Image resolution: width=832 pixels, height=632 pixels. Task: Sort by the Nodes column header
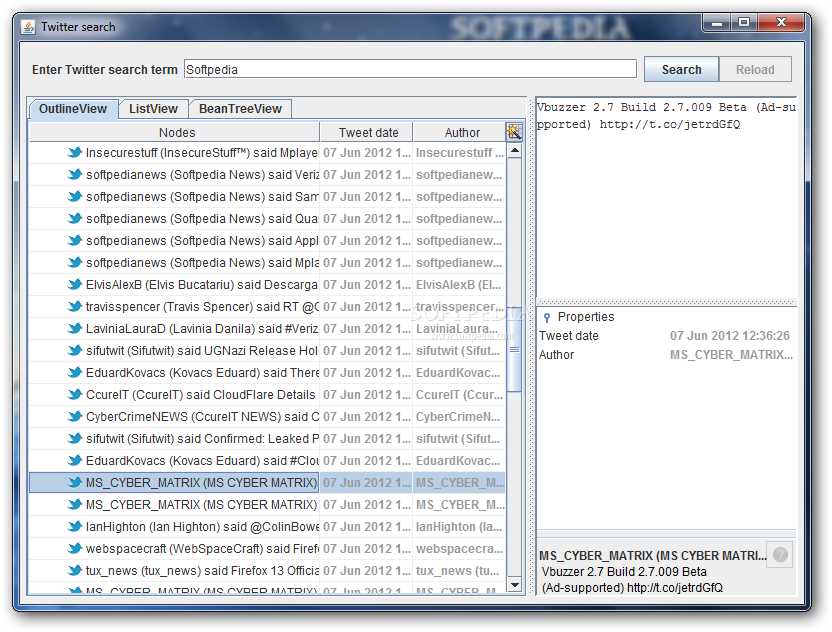tap(175, 132)
